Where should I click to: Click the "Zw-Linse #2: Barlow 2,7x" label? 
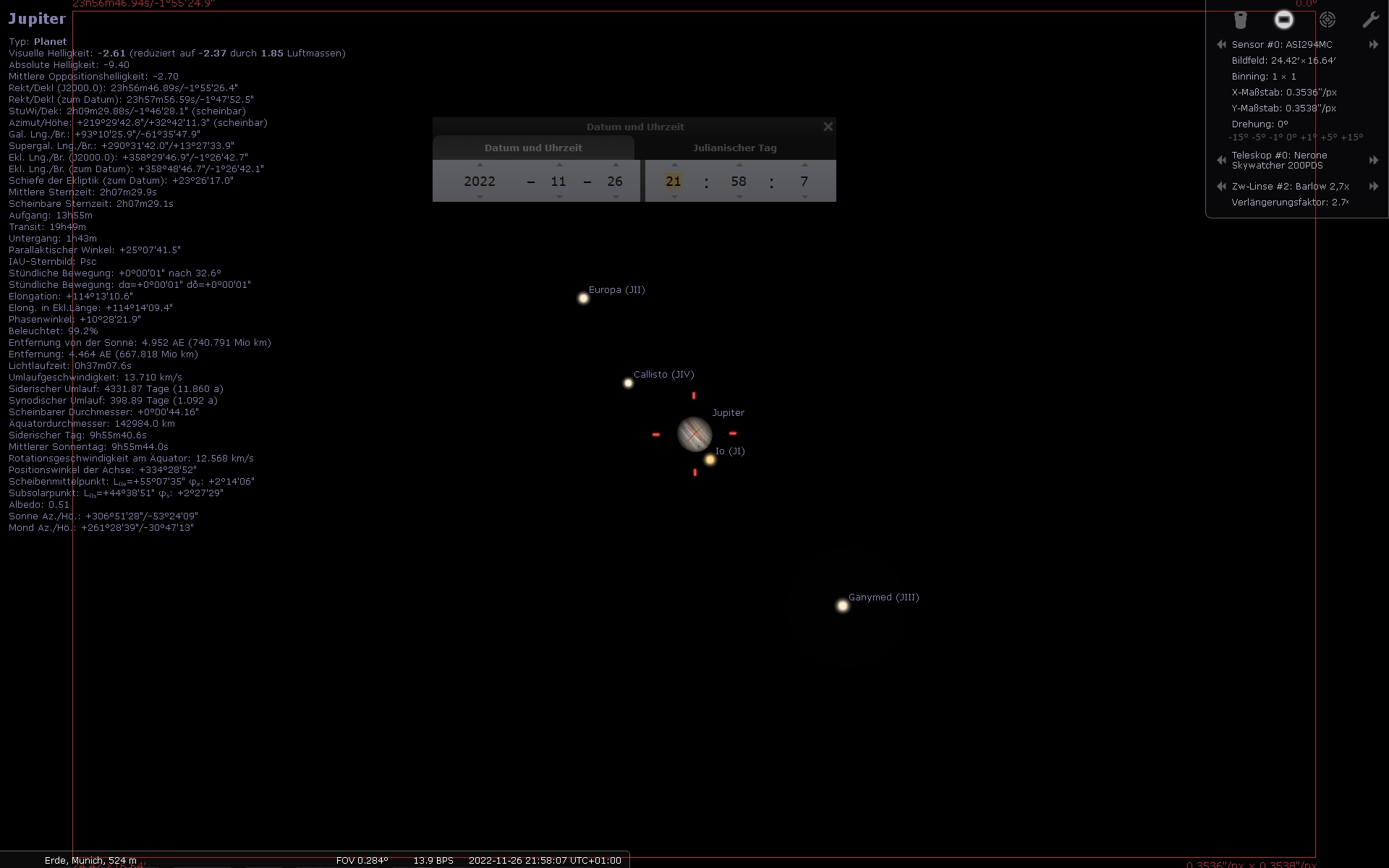(1291, 186)
